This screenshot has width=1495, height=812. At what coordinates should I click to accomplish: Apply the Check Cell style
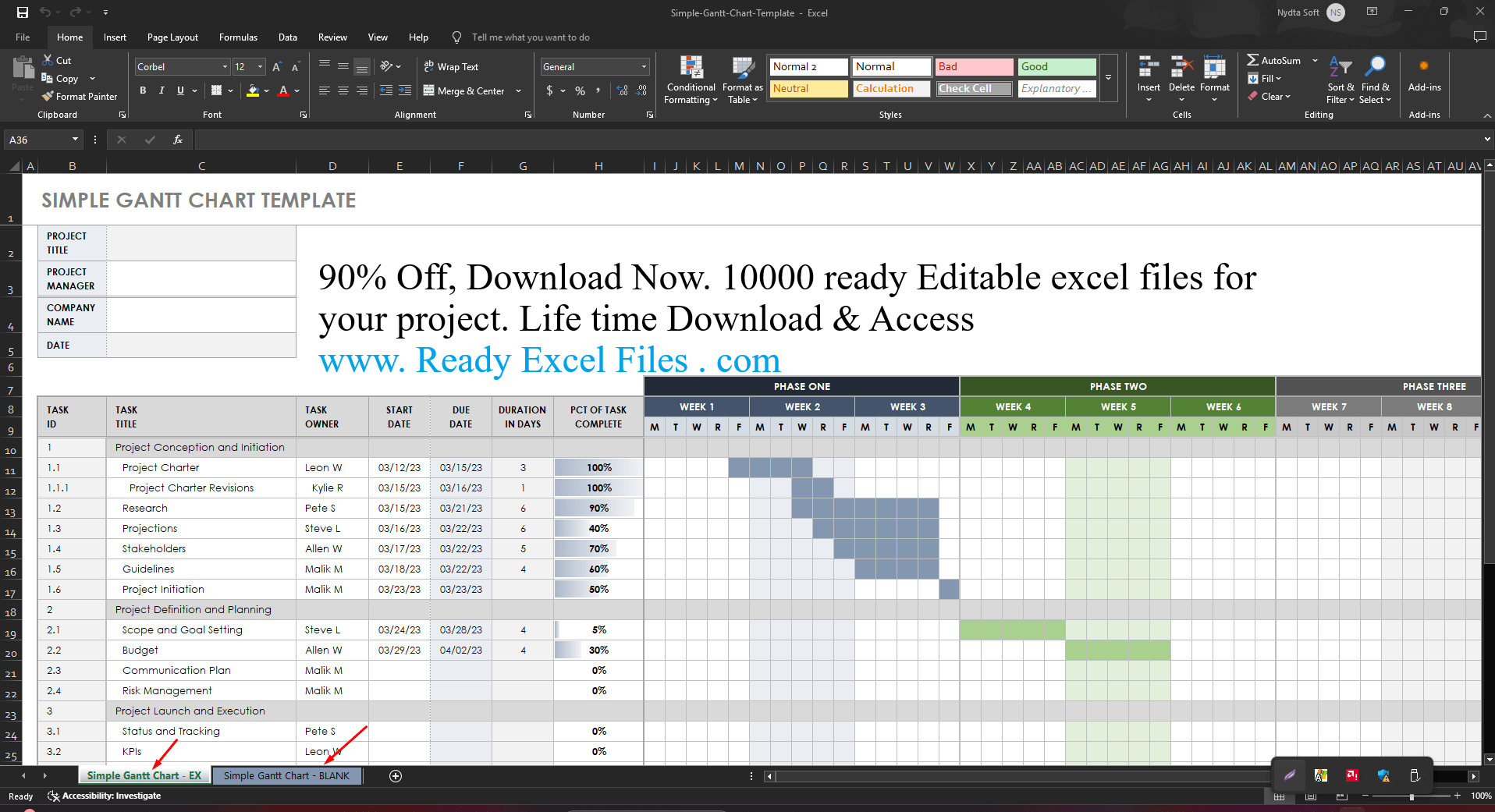click(975, 89)
